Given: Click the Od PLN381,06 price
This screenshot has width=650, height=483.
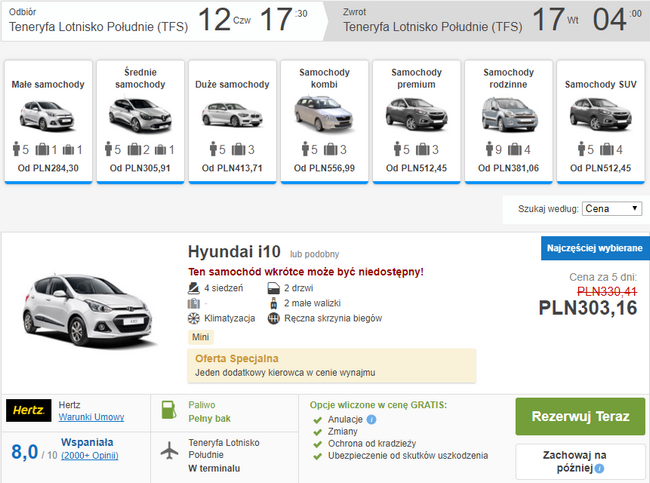Looking at the screenshot, I should tap(508, 168).
